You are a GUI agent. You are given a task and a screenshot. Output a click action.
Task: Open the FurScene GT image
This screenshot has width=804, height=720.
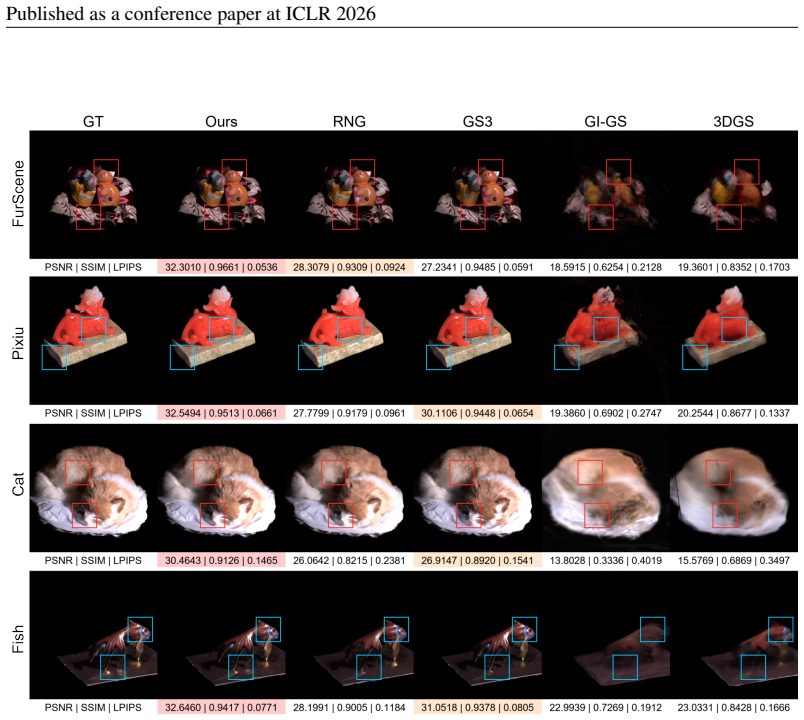tap(93, 194)
